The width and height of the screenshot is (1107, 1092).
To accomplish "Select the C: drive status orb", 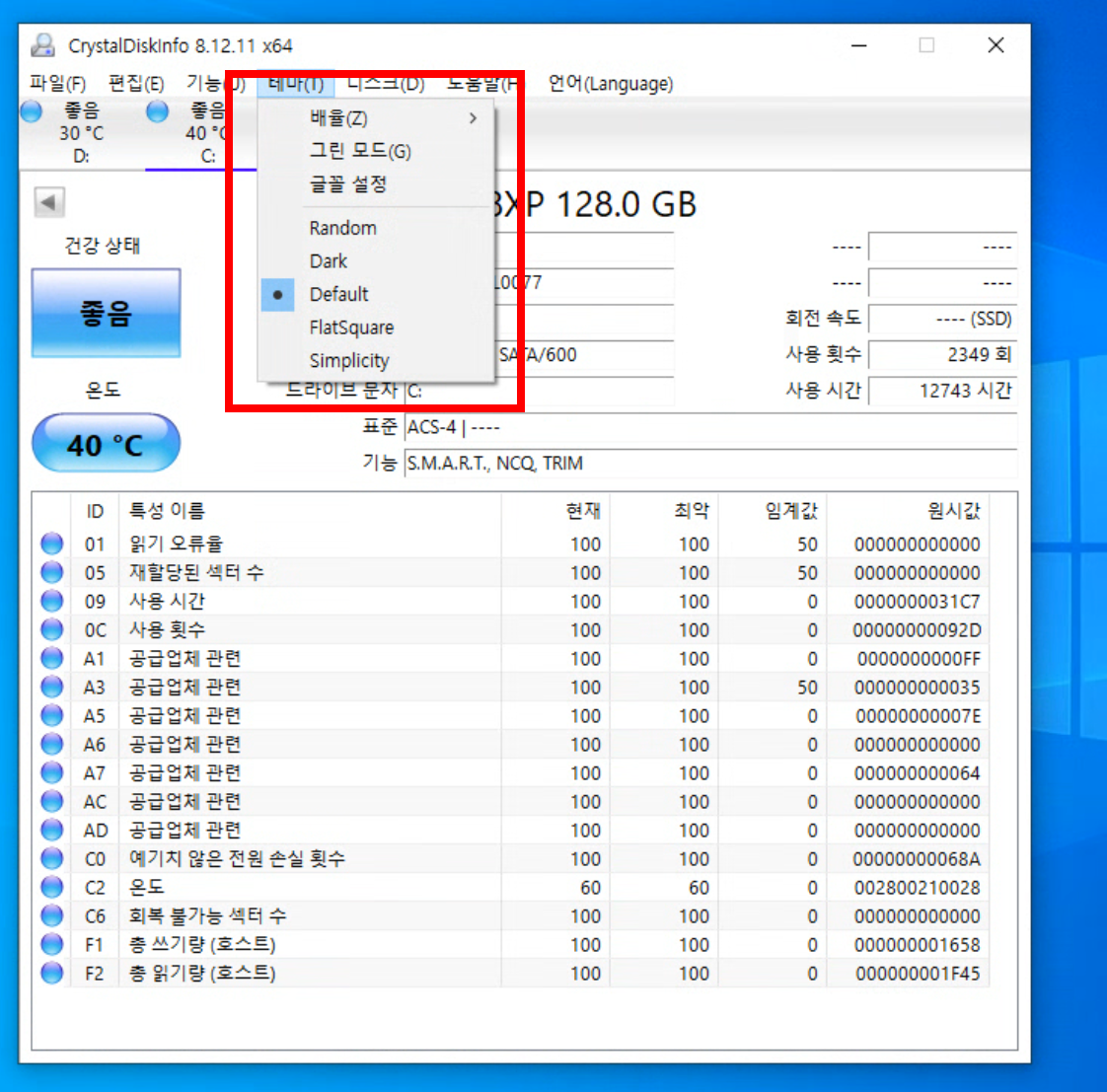I will pyautogui.click(x=158, y=111).
